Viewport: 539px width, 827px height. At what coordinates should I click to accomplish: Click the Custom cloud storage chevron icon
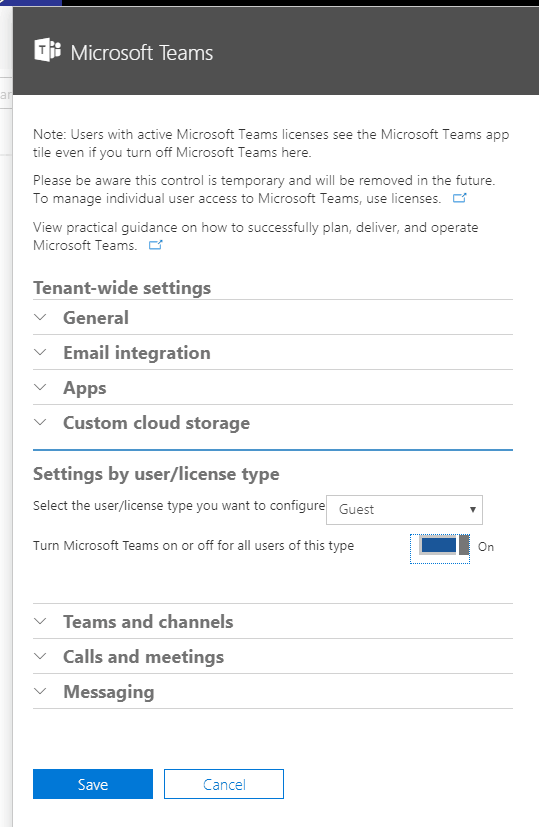click(40, 422)
